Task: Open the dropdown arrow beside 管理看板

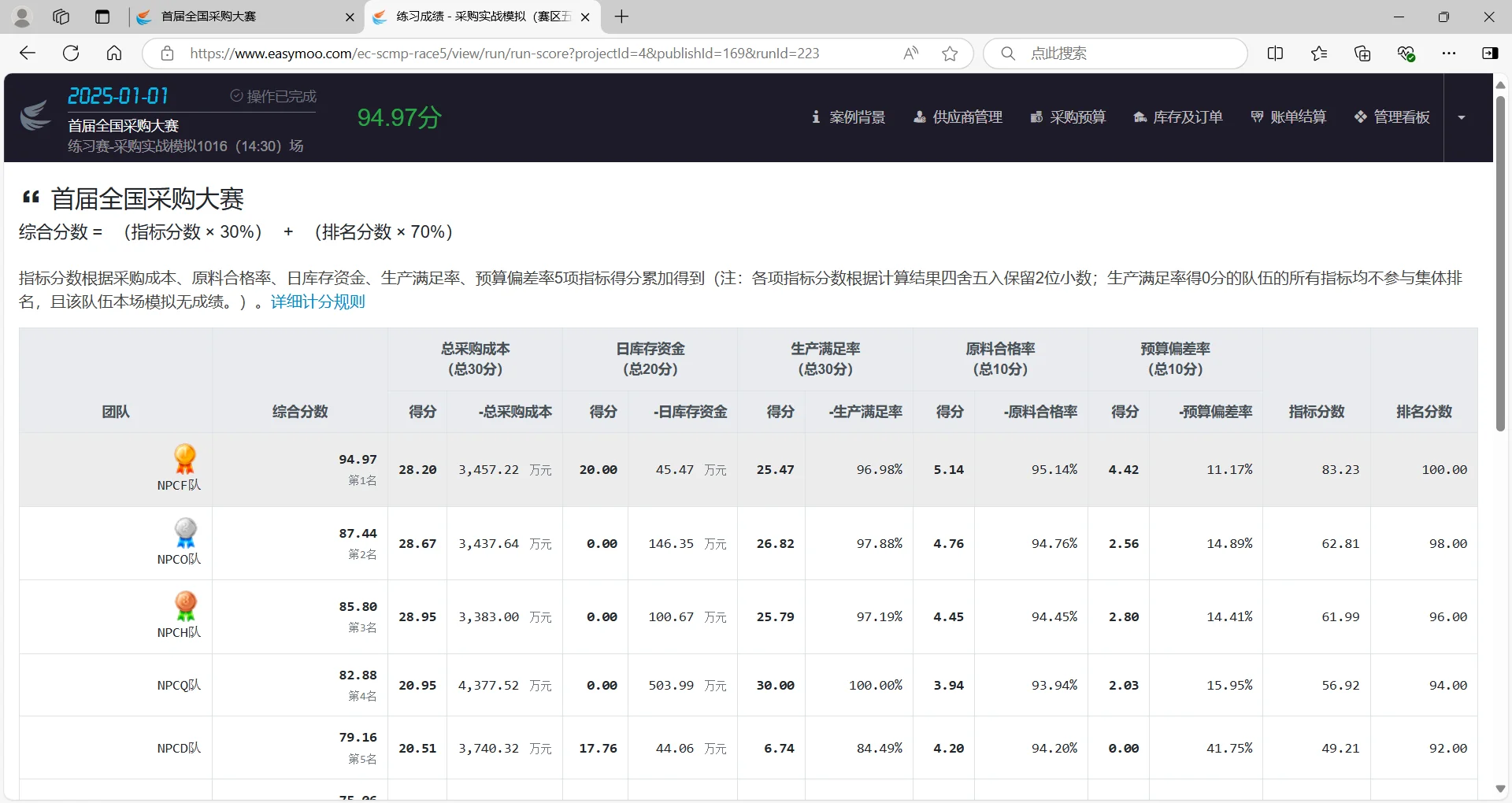Action: click(x=1462, y=117)
